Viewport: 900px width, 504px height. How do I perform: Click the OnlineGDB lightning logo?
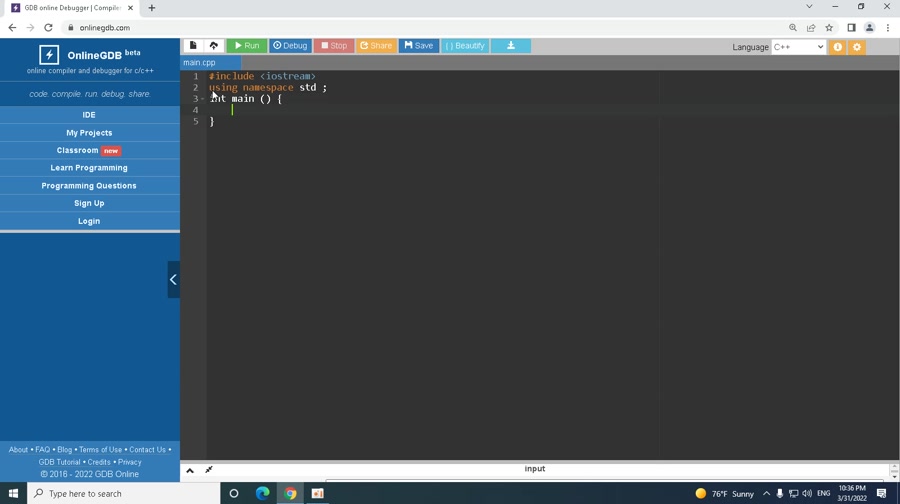pos(49,55)
